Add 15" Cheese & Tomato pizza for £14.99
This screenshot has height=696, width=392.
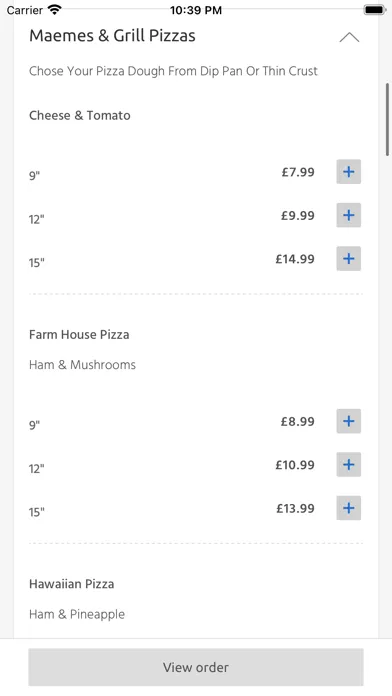[x=348, y=259]
